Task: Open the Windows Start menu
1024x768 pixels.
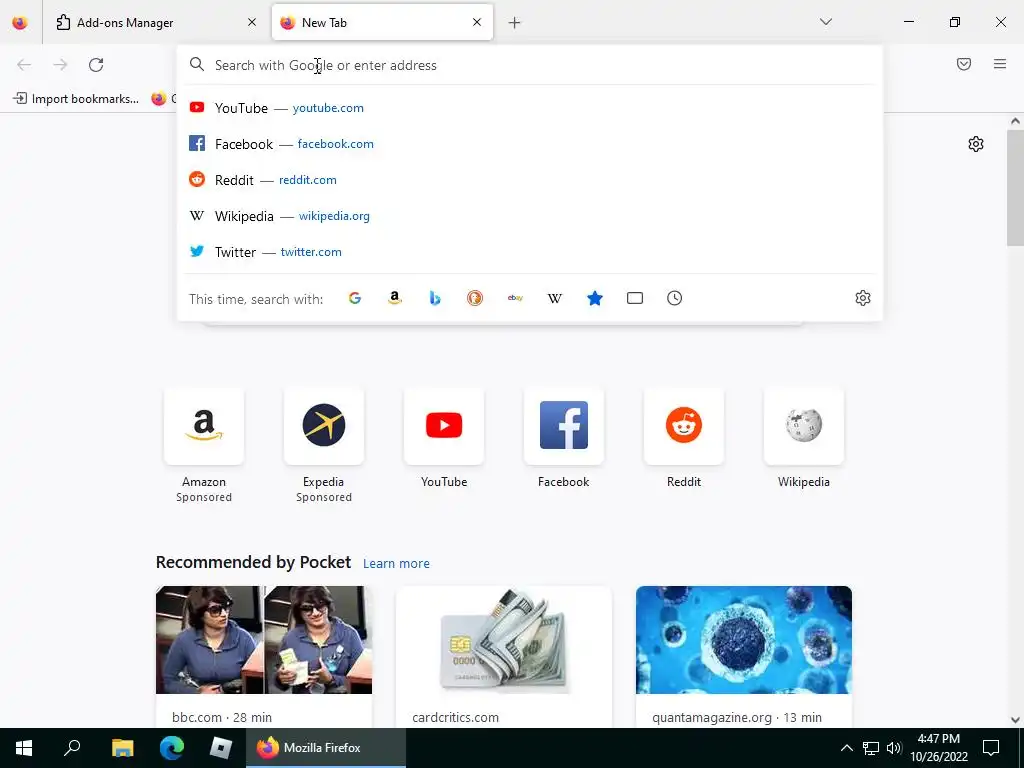Action: (24, 748)
